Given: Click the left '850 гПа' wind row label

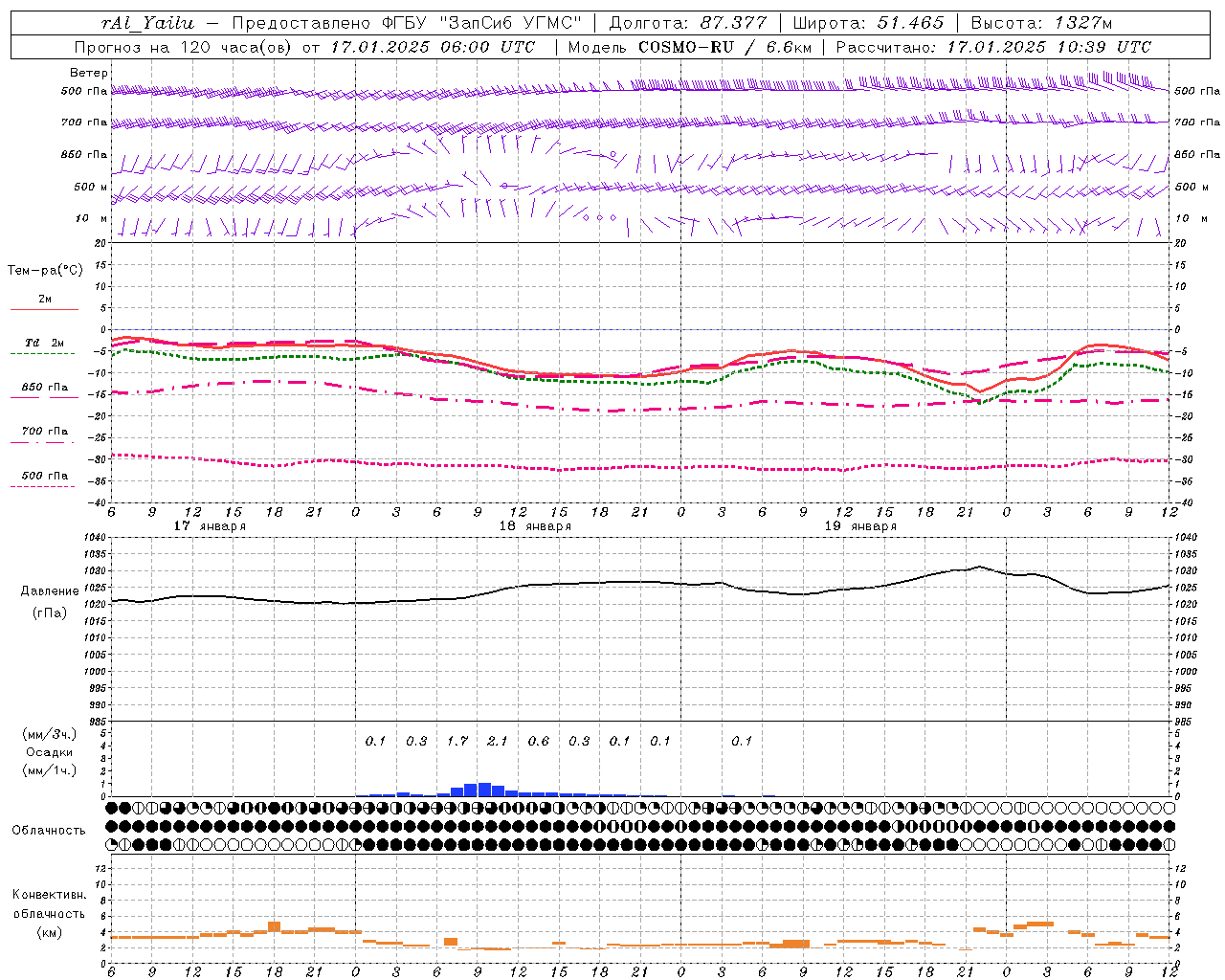Looking at the screenshot, I should click(84, 154).
